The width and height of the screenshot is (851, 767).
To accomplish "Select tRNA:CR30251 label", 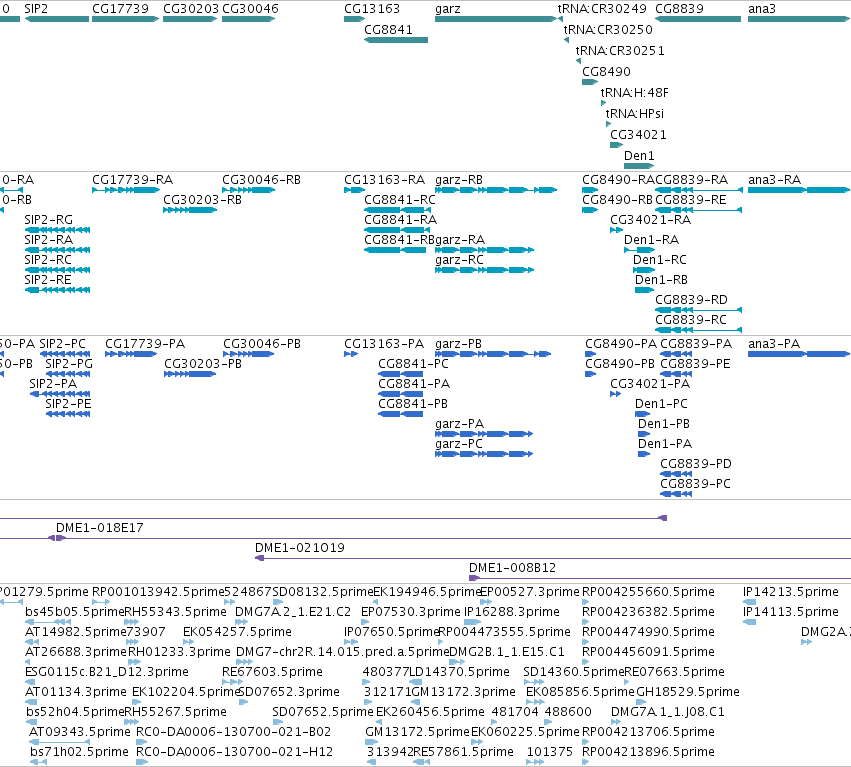I will (x=620, y=50).
